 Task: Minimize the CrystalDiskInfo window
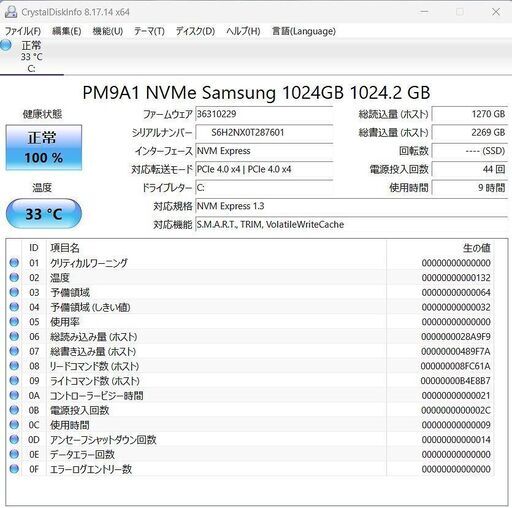tap(424, 12)
